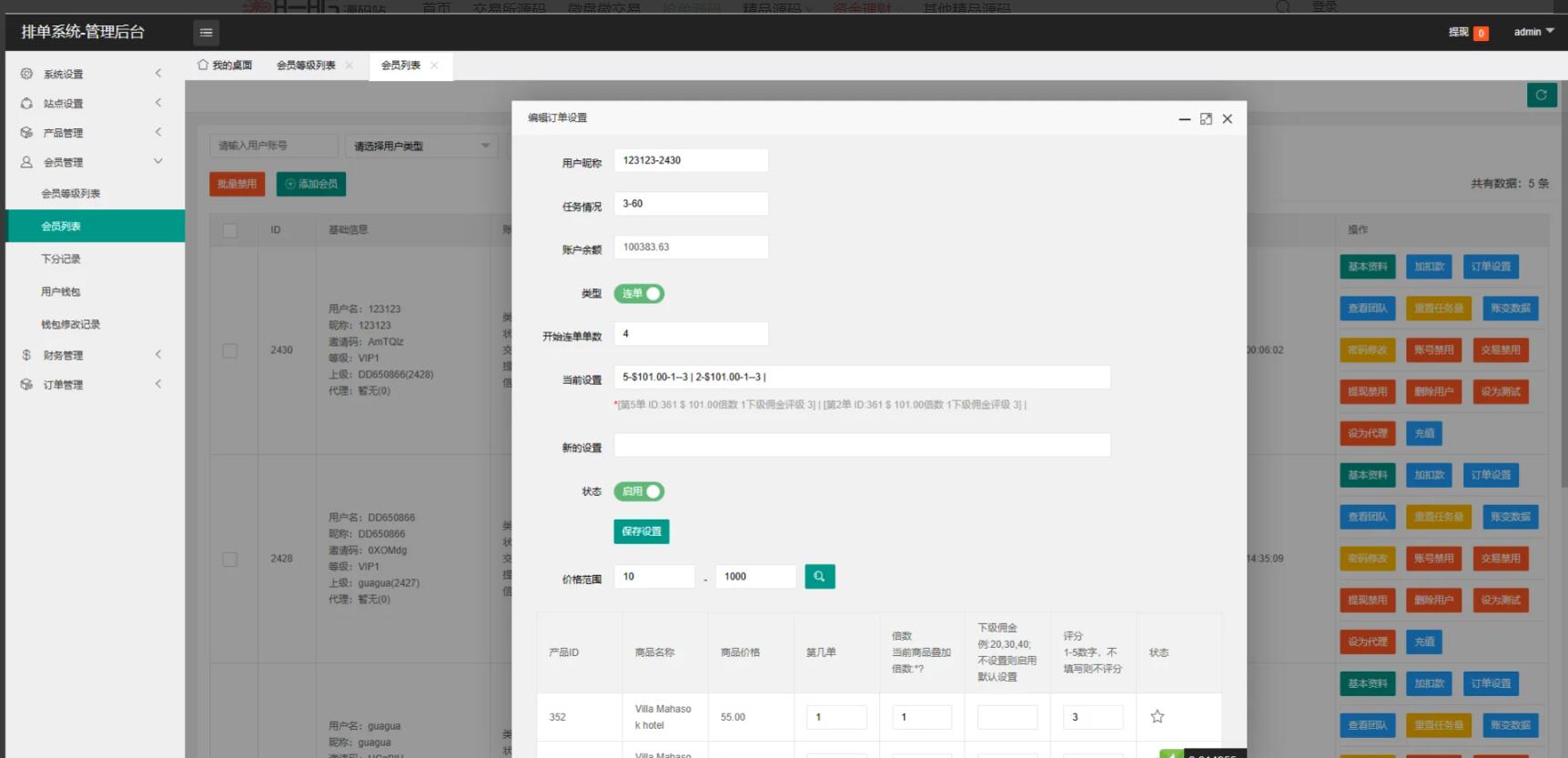Click the minimum price range field
This screenshot has height=758, width=1568.
point(653,577)
